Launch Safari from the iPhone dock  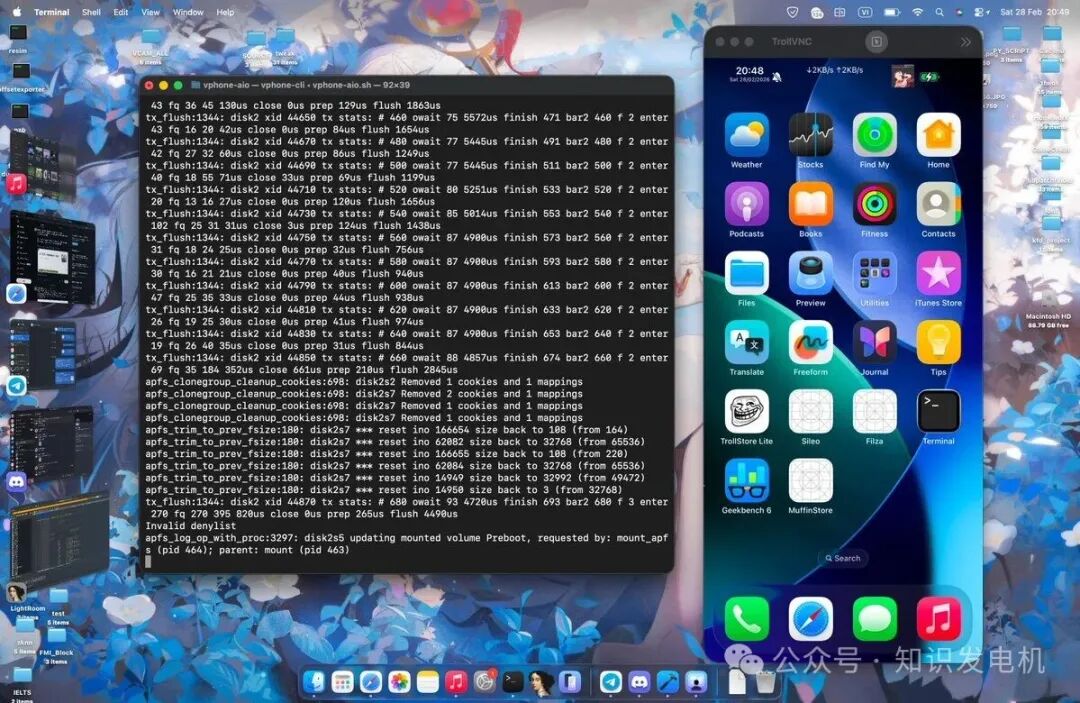coord(810,617)
